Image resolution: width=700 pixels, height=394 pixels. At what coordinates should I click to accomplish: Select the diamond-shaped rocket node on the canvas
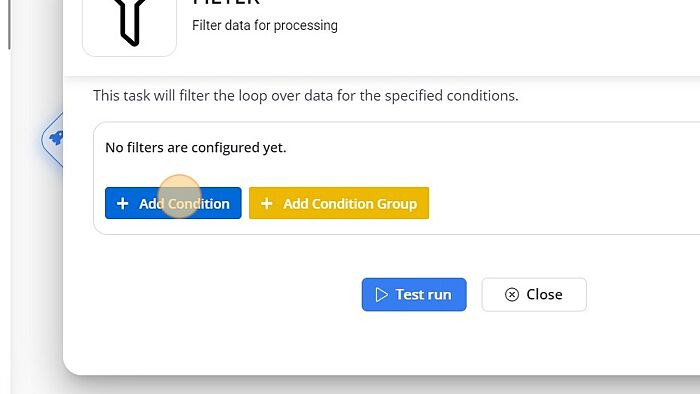tap(53, 139)
